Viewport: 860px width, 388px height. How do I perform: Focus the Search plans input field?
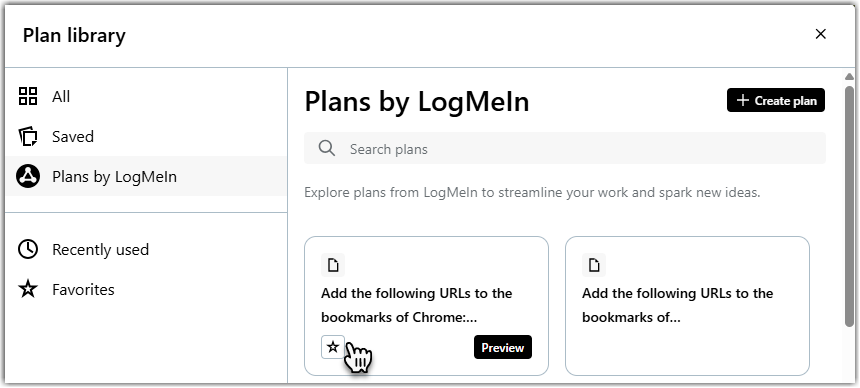565,148
